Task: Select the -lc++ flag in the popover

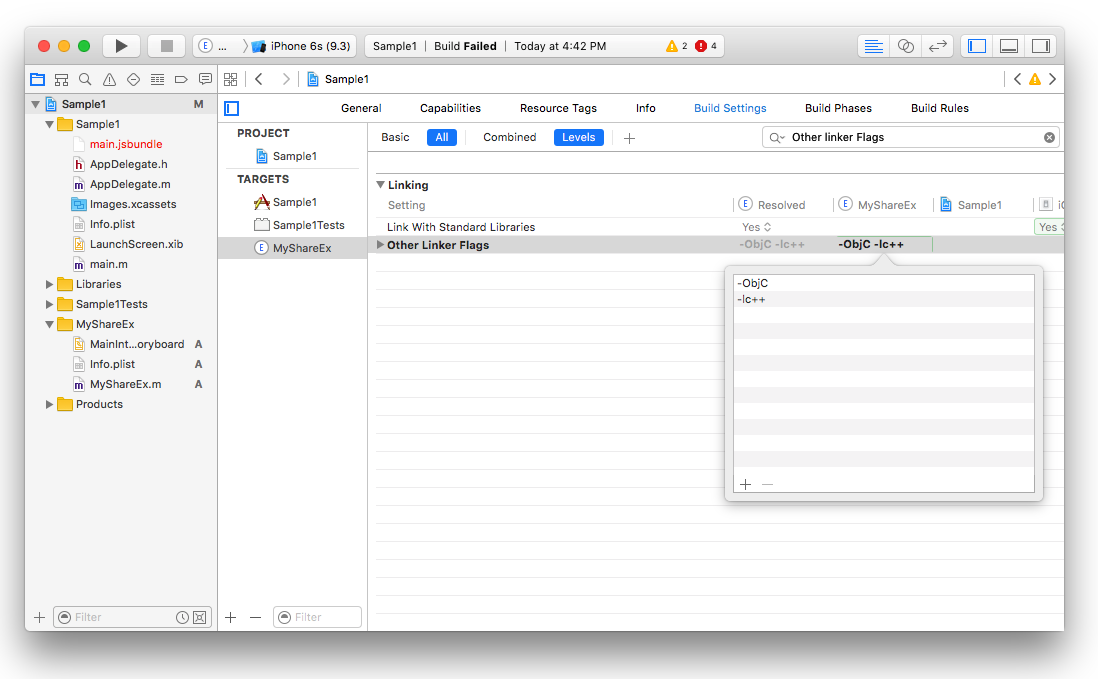Action: [884, 300]
